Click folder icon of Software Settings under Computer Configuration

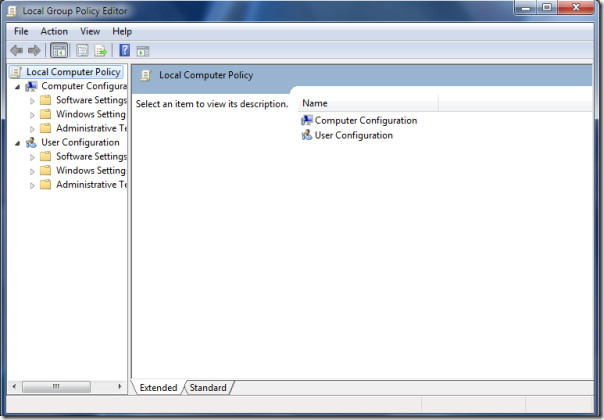[x=45, y=100]
